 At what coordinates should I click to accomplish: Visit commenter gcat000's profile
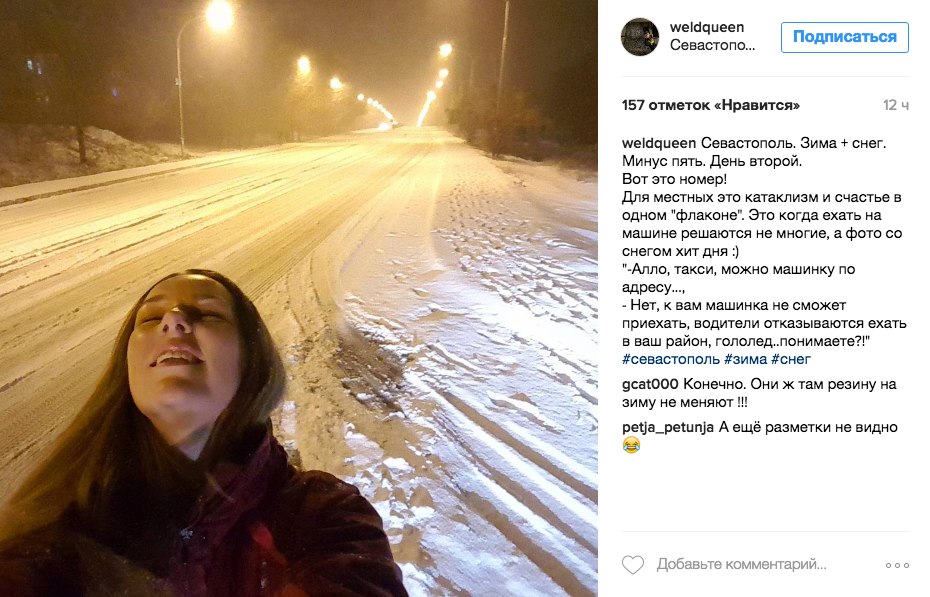[x=650, y=384]
